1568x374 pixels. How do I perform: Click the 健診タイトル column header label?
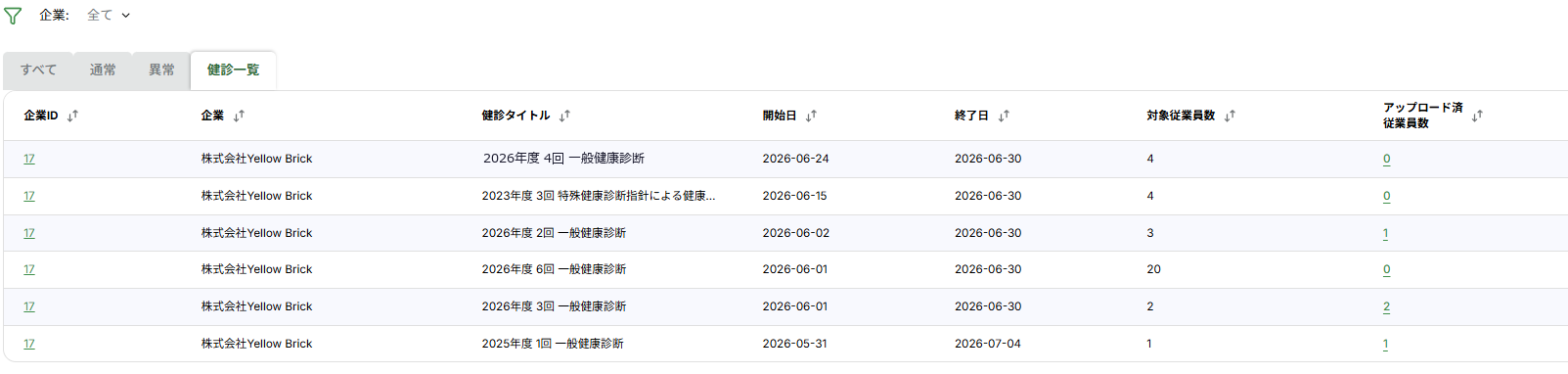pos(515,116)
